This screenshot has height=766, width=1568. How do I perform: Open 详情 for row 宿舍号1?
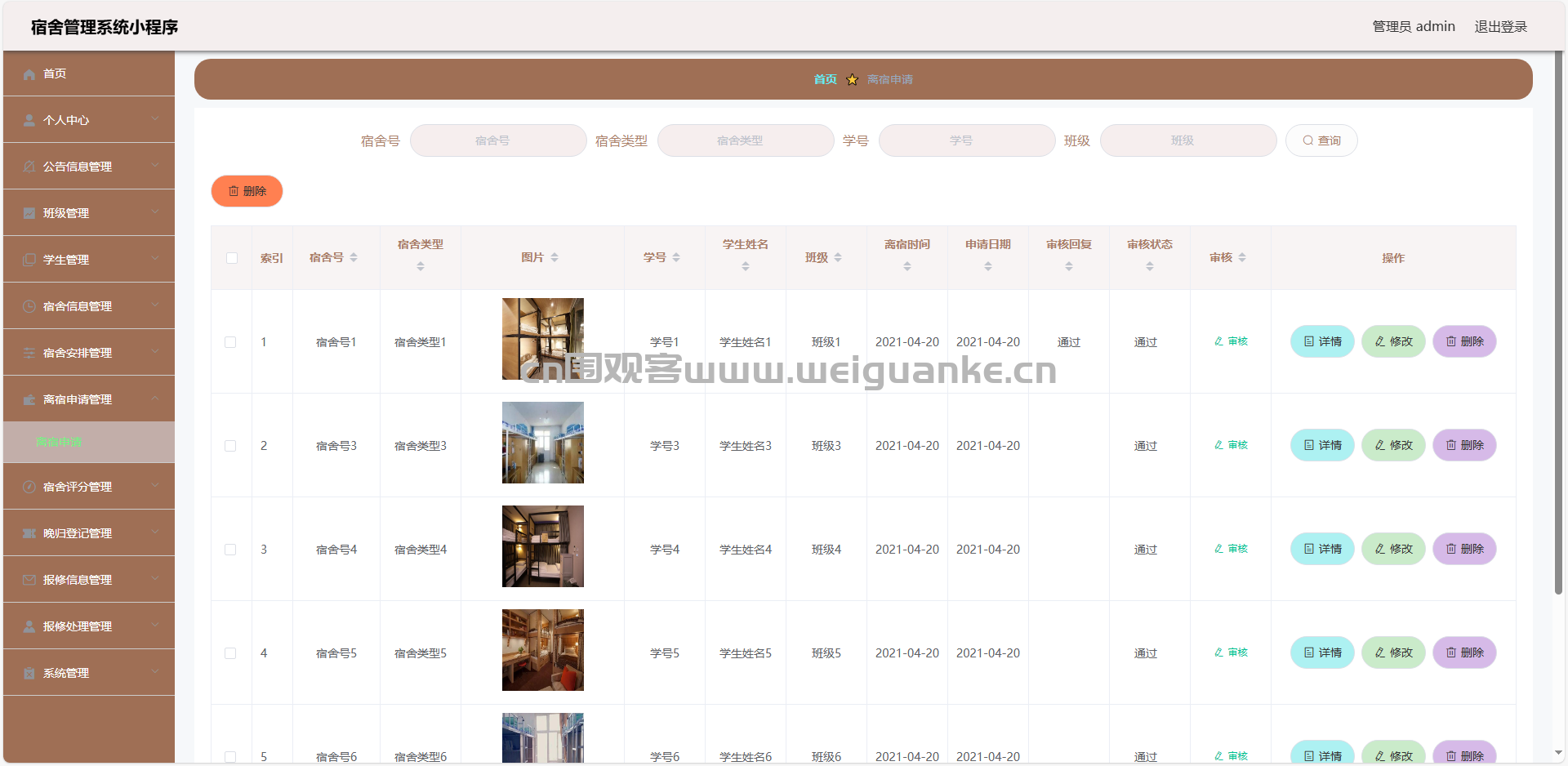click(1322, 341)
